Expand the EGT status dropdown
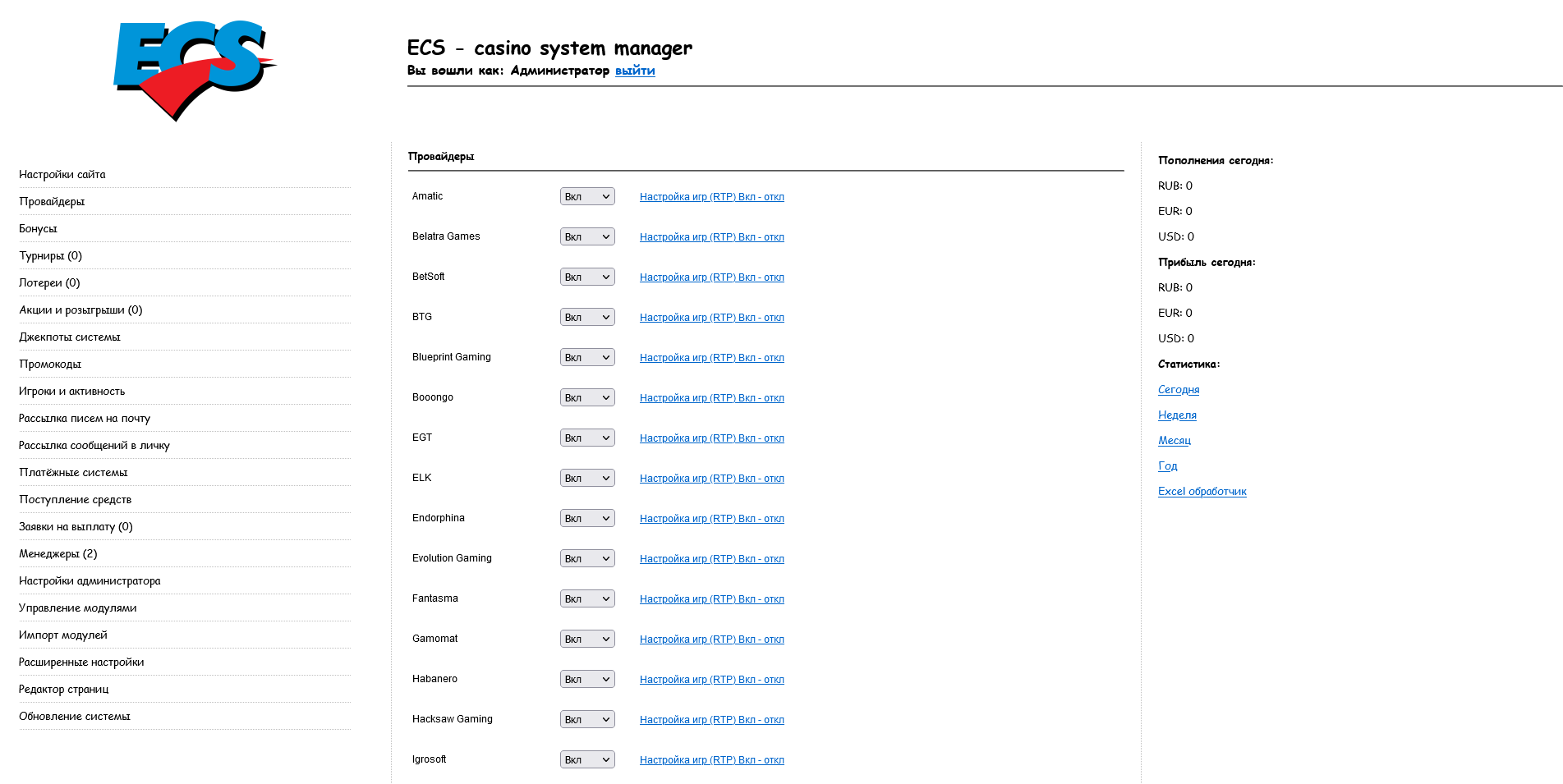The height and width of the screenshot is (784, 1563). tap(587, 438)
